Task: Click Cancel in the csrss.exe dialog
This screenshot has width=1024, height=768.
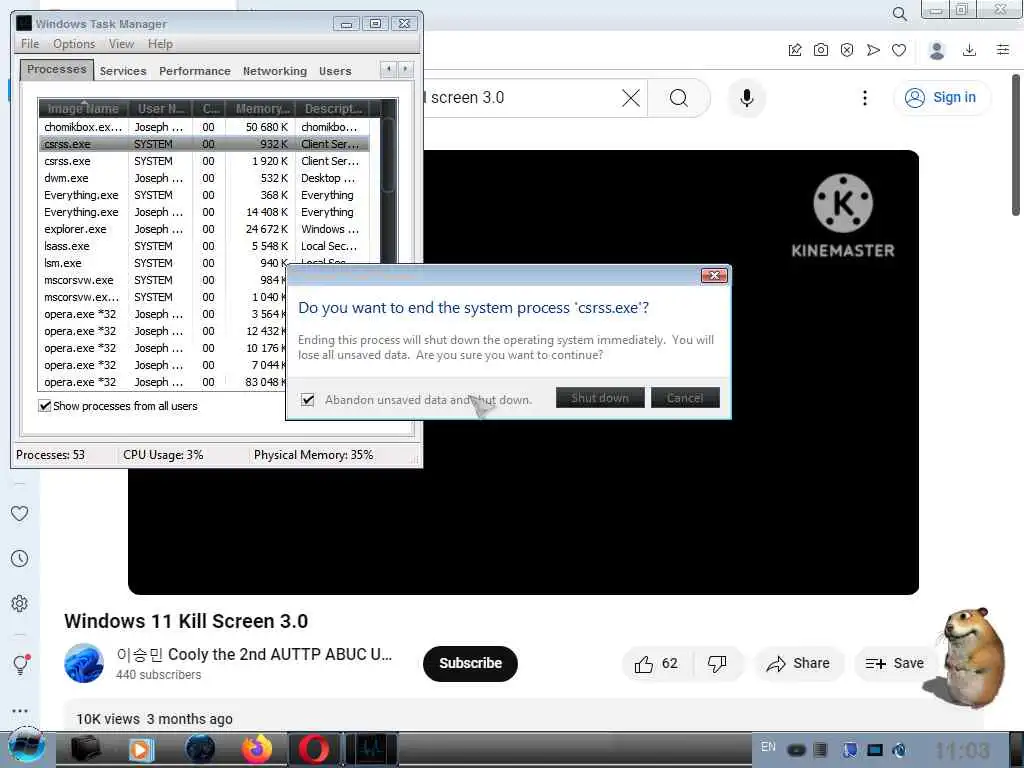Action: click(x=685, y=398)
